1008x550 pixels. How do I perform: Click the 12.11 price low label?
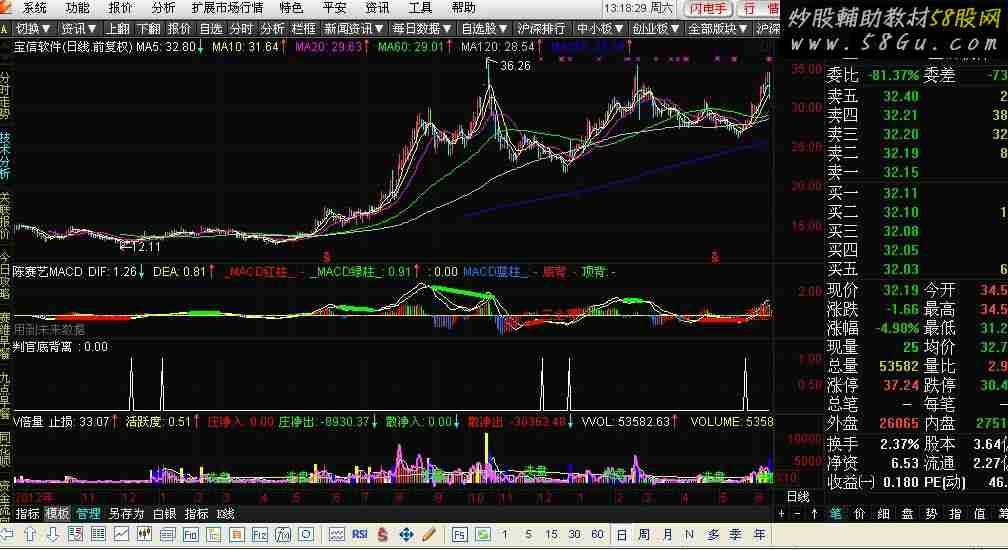pyautogui.click(x=145, y=246)
